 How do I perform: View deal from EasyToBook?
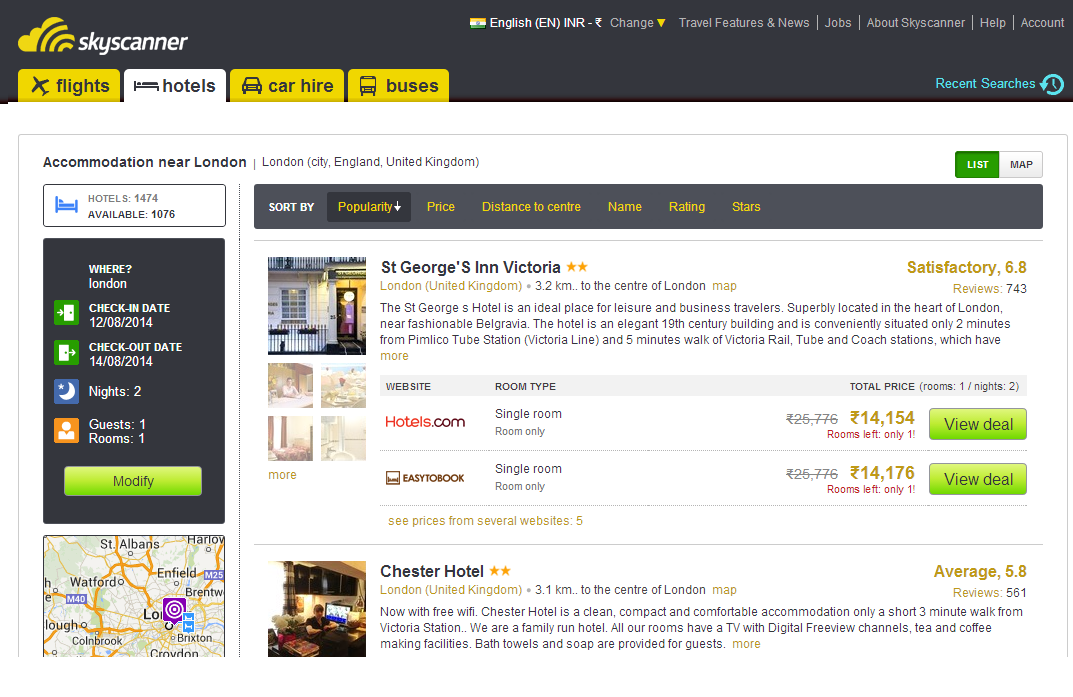pos(977,479)
